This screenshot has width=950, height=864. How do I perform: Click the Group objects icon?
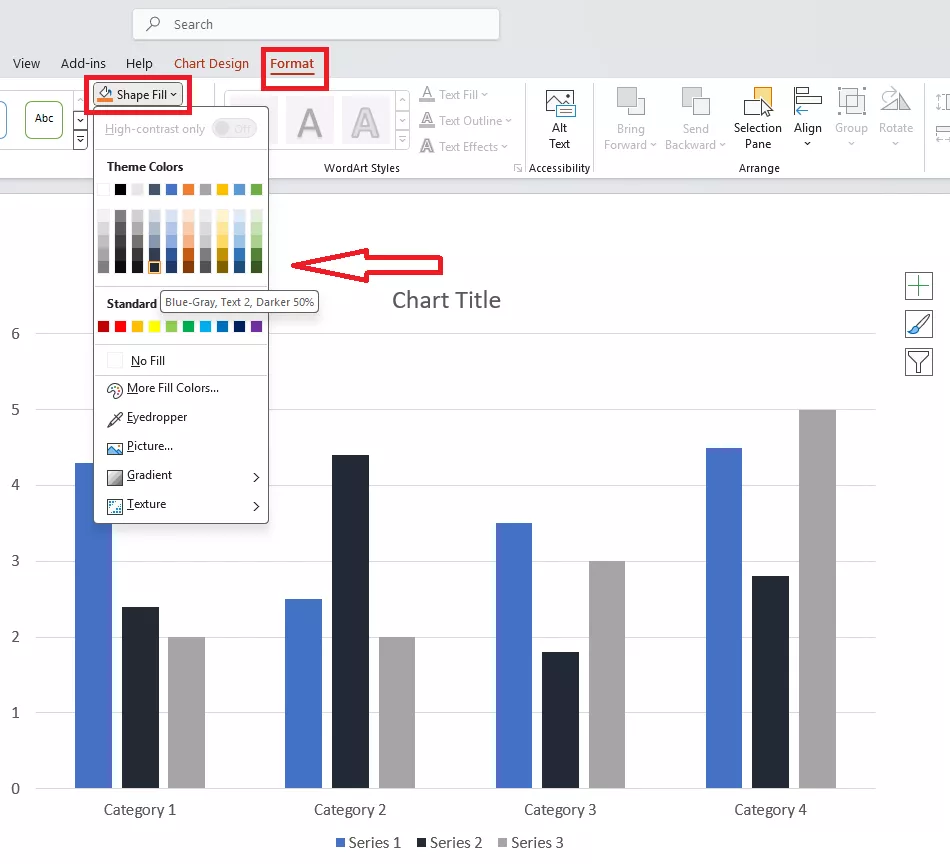tap(851, 101)
